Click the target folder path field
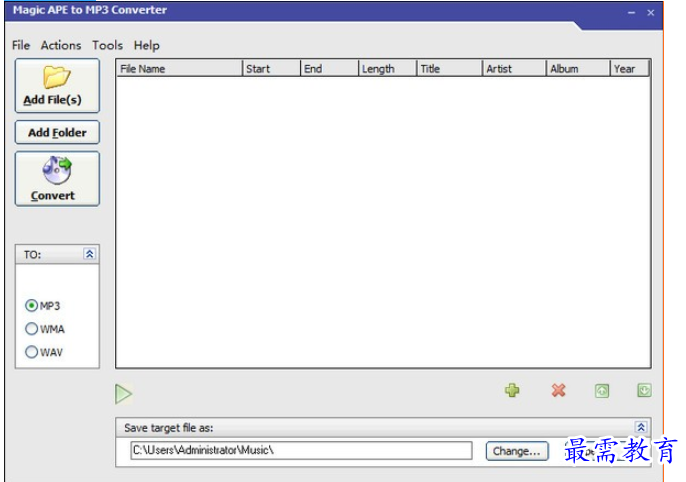The height and width of the screenshot is (482, 686). [301, 450]
